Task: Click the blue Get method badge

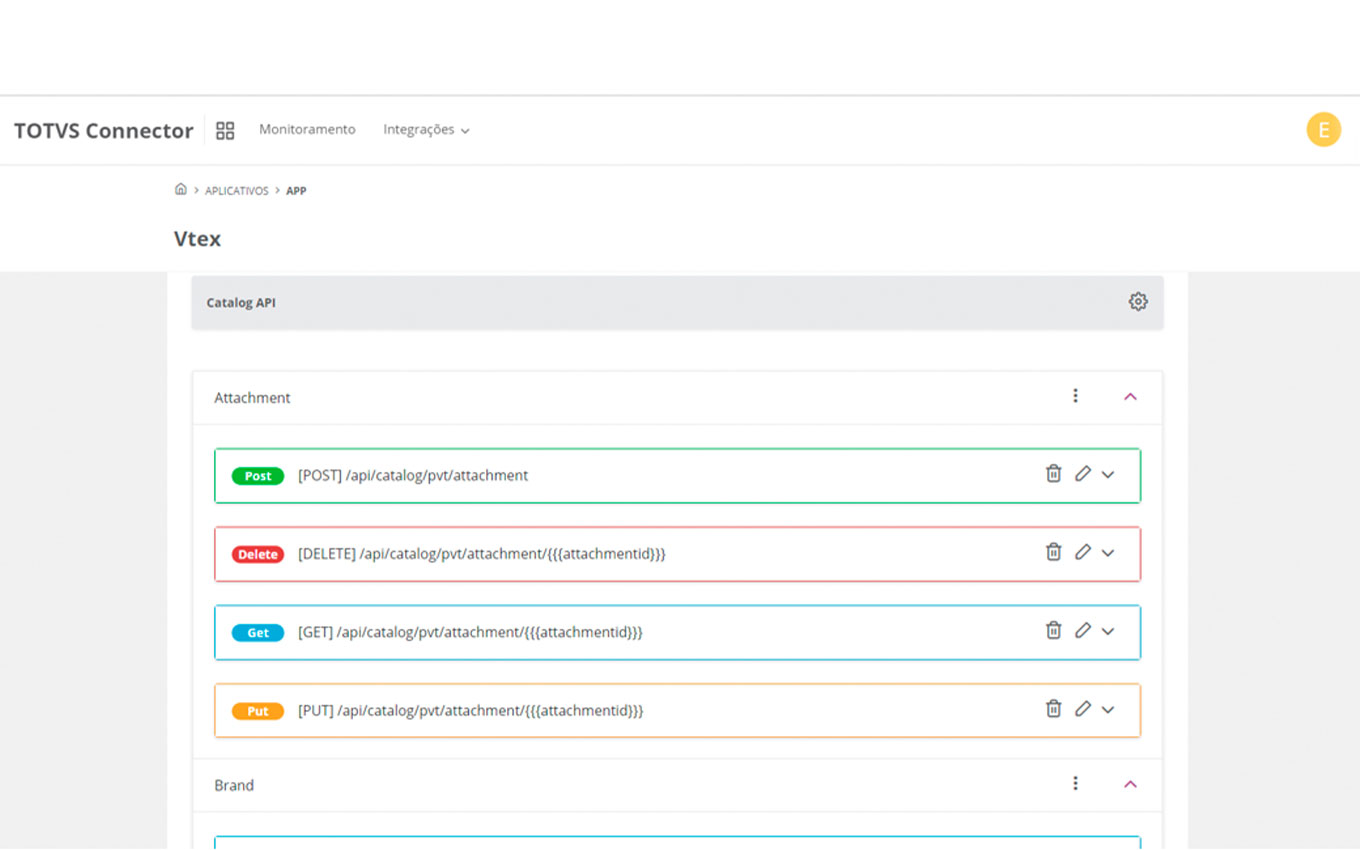Action: click(x=258, y=632)
